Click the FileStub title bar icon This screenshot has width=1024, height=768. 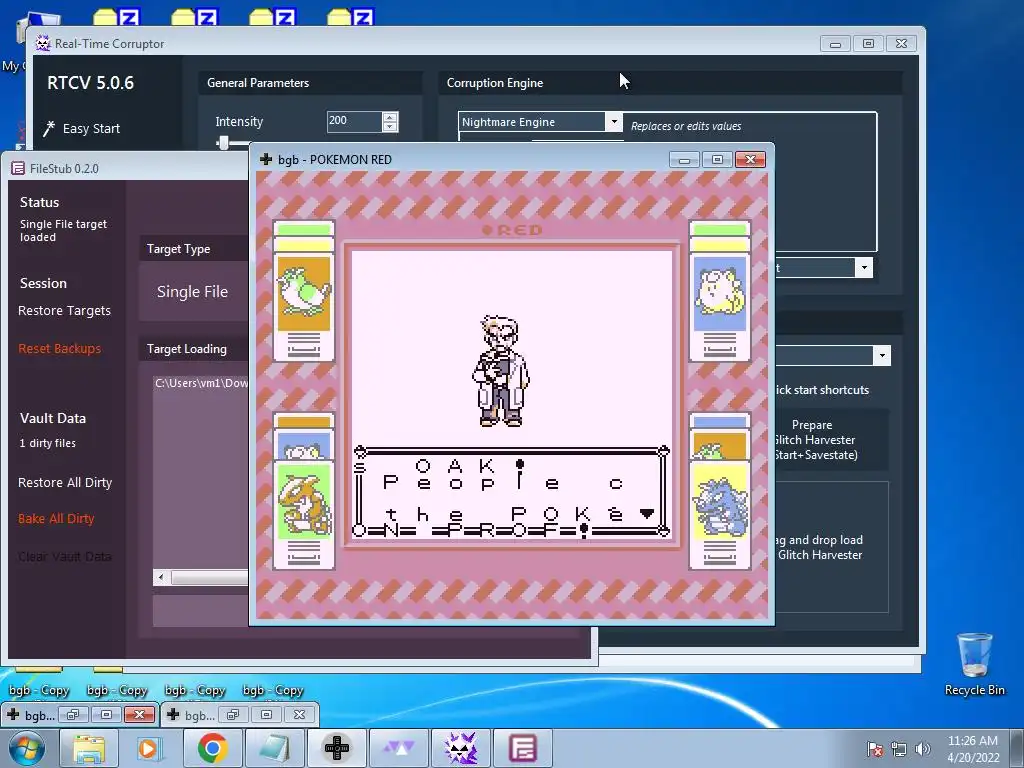click(18, 168)
